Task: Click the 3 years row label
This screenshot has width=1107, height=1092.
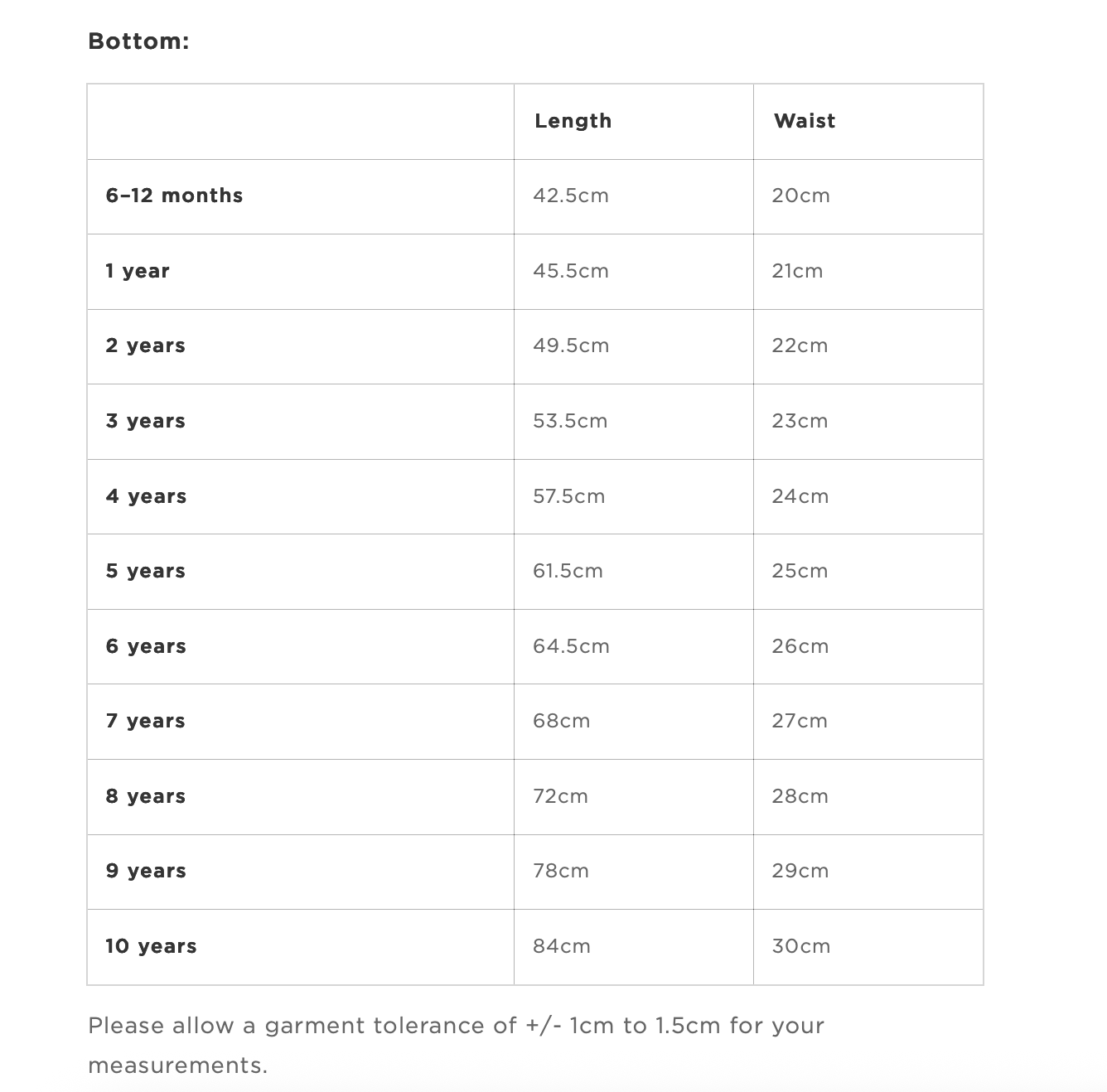Action: click(145, 421)
